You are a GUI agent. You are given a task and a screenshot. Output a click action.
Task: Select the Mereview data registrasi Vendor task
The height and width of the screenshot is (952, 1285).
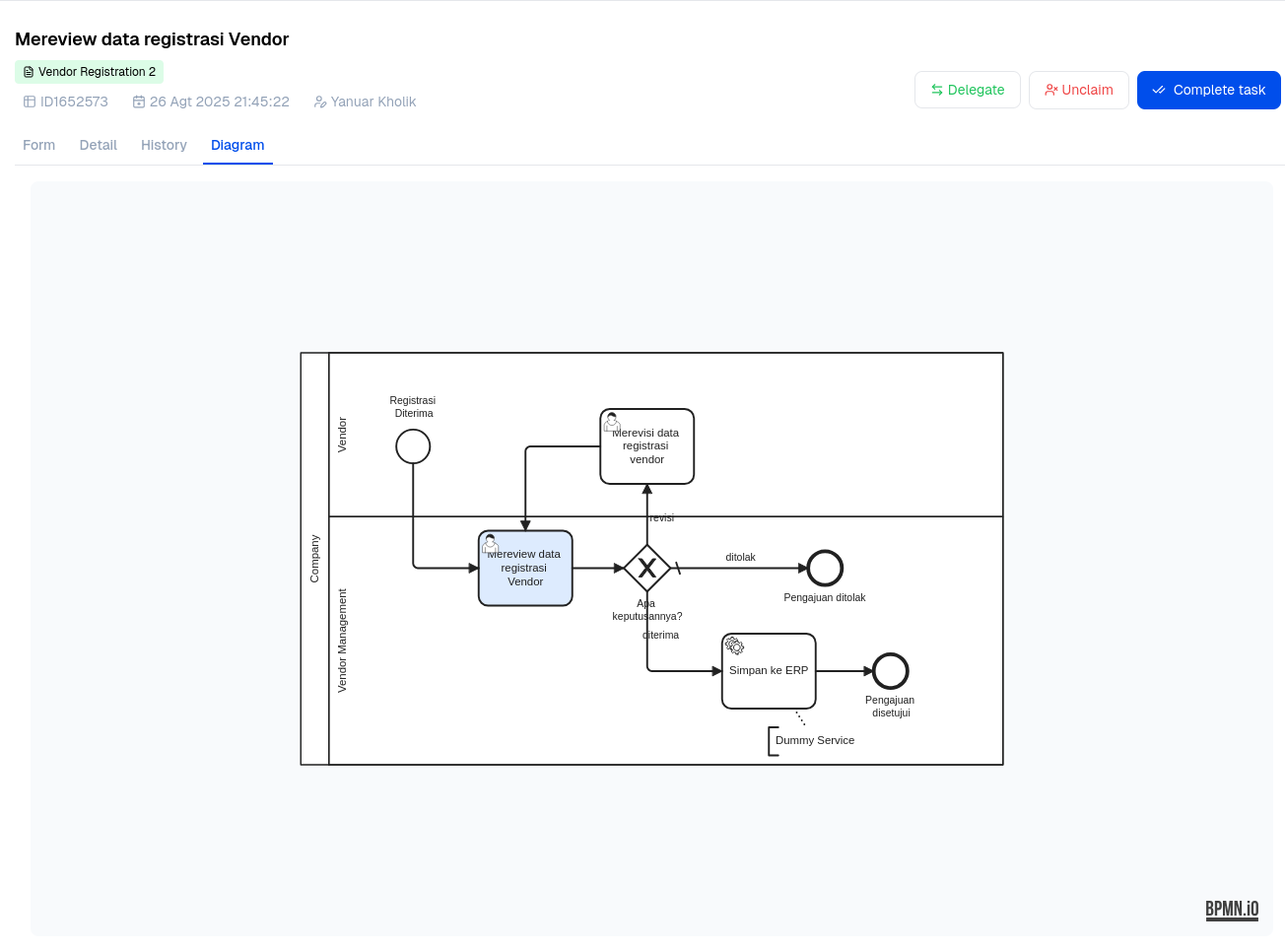point(525,569)
